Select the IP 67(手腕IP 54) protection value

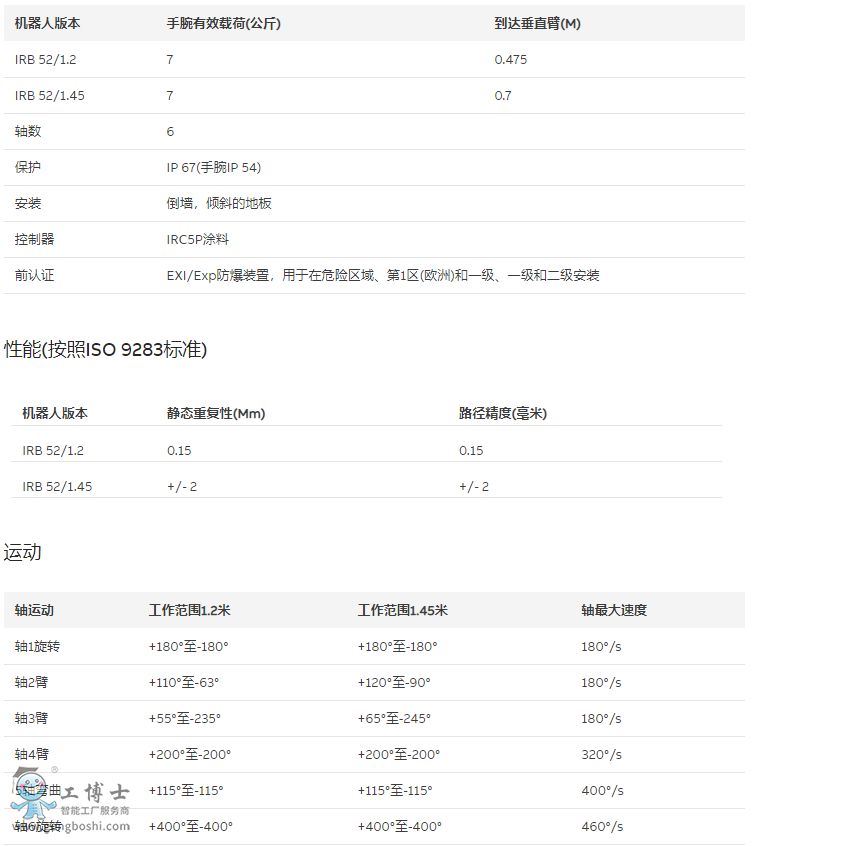(213, 167)
